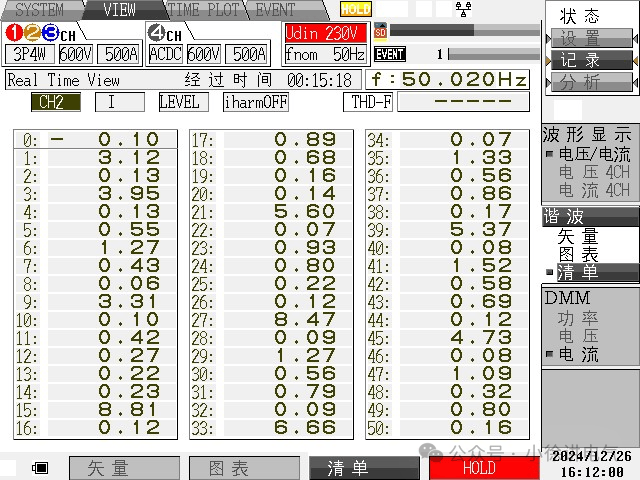Click the SD card status icon
The height and width of the screenshot is (480, 640).
(x=380, y=31)
